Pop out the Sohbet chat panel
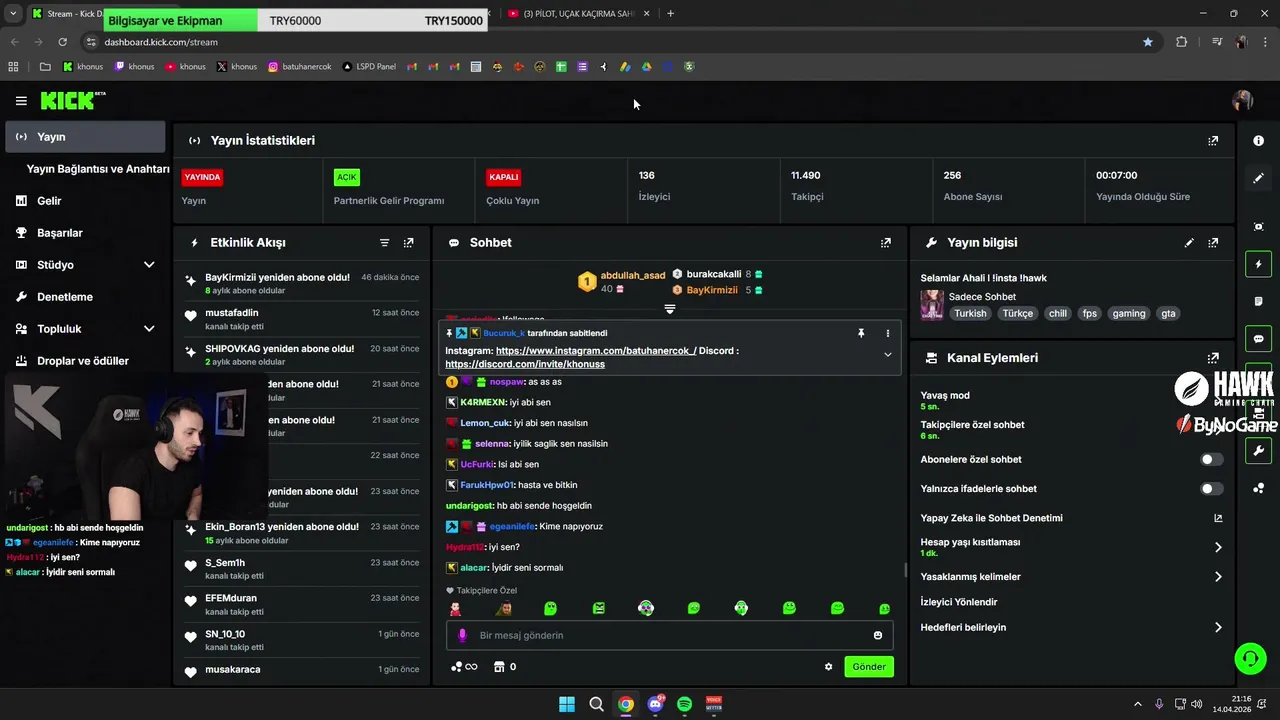 [x=886, y=243]
